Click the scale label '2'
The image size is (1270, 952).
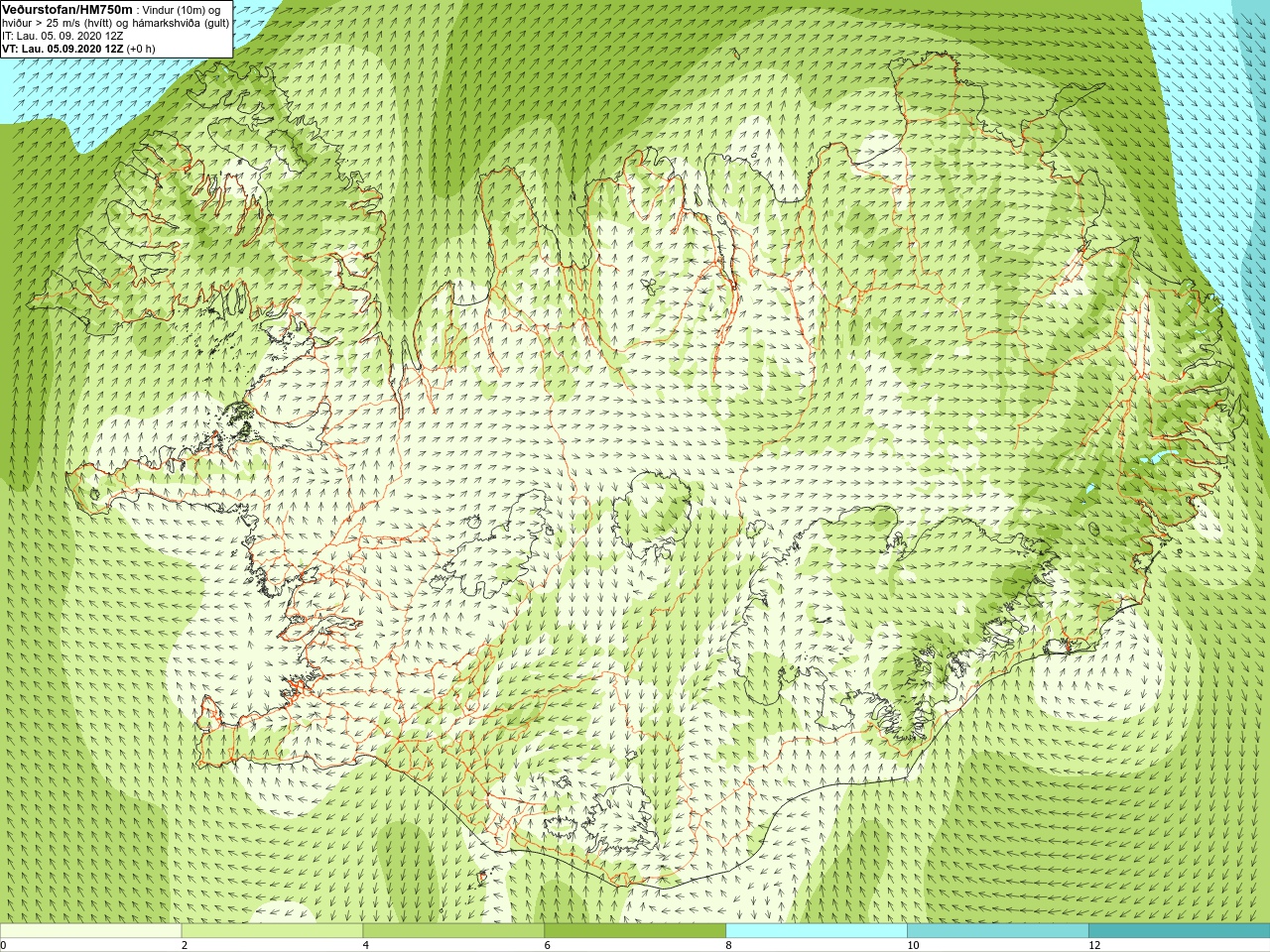click(185, 945)
